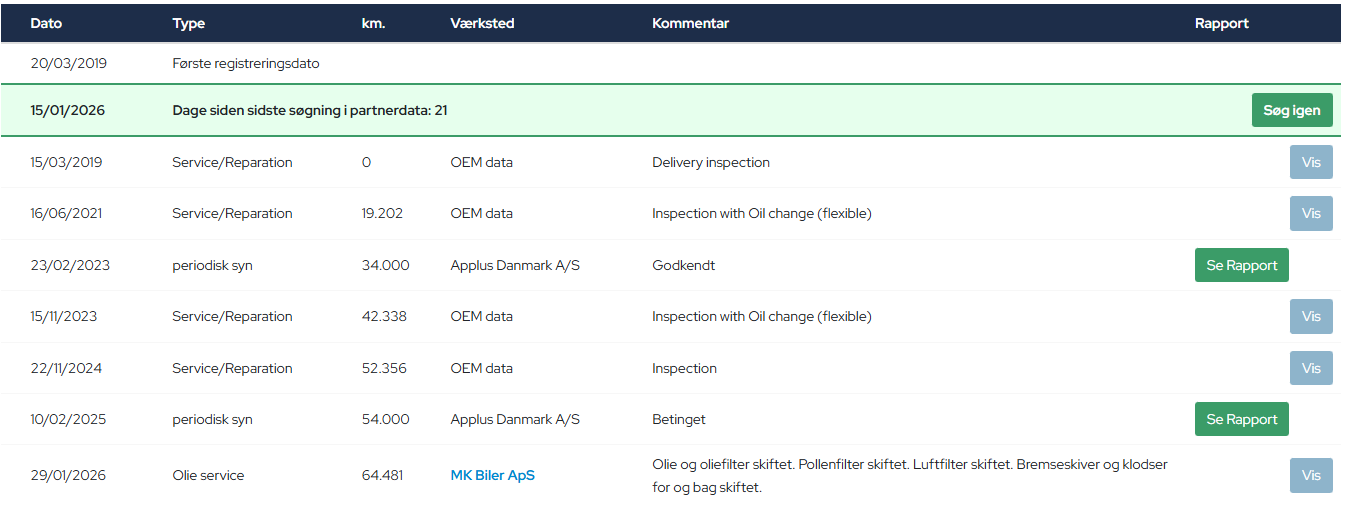1366x506 pixels.
Task: Click the Værksted column header
Action: click(482, 23)
